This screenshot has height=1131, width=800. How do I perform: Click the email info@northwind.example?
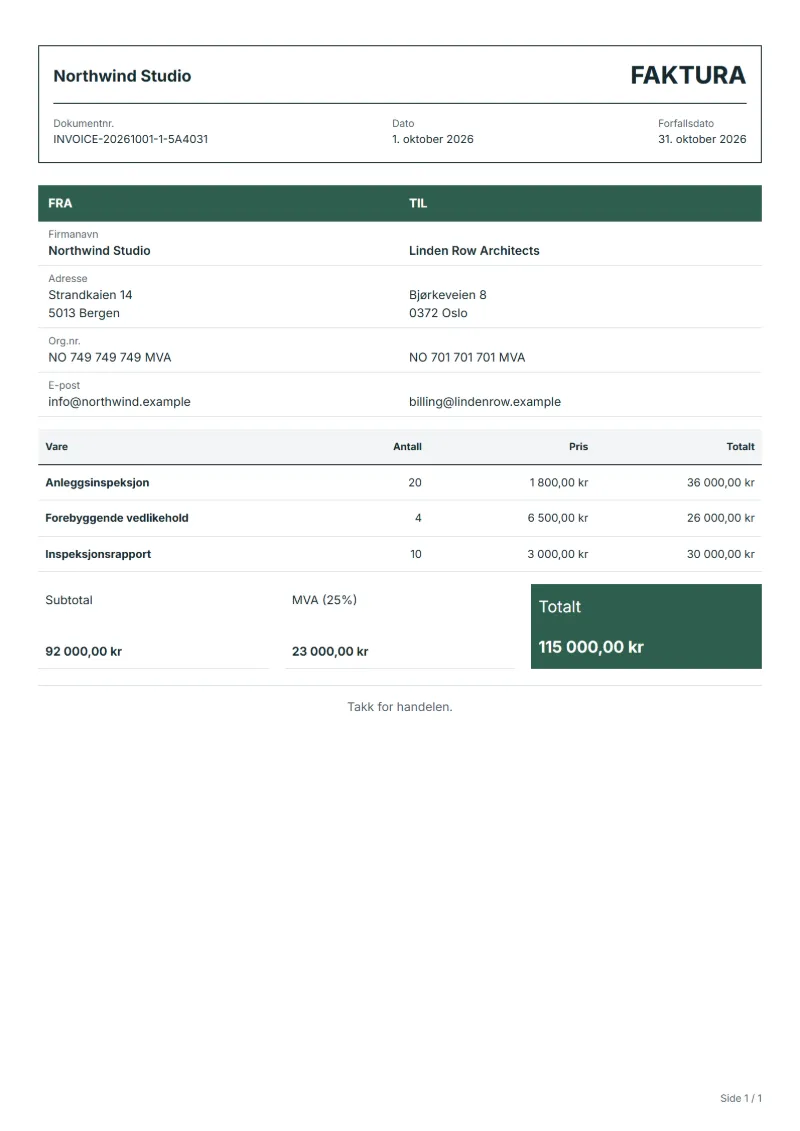(119, 402)
